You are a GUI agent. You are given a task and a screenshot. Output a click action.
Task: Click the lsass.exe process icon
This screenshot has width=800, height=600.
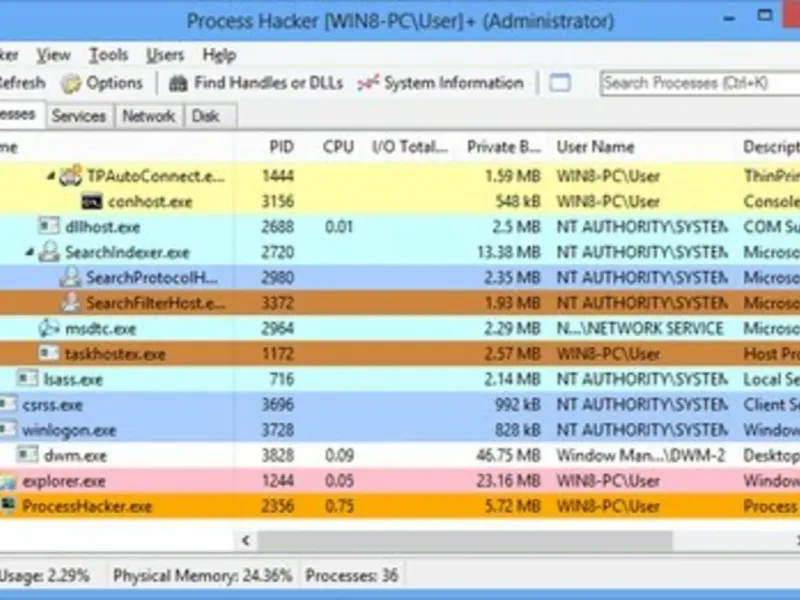pos(28,379)
